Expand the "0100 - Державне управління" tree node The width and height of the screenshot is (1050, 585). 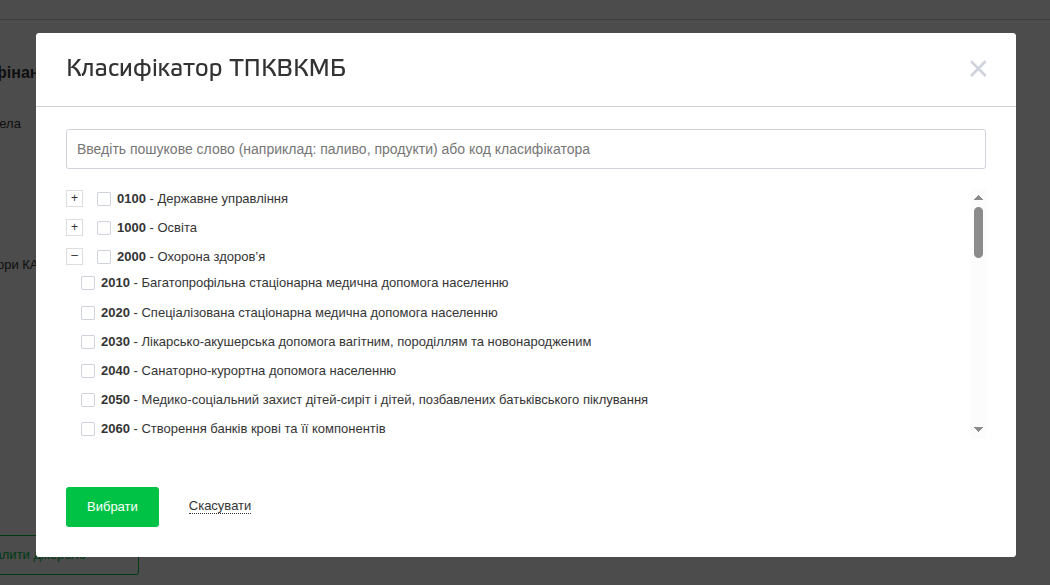click(x=74, y=198)
